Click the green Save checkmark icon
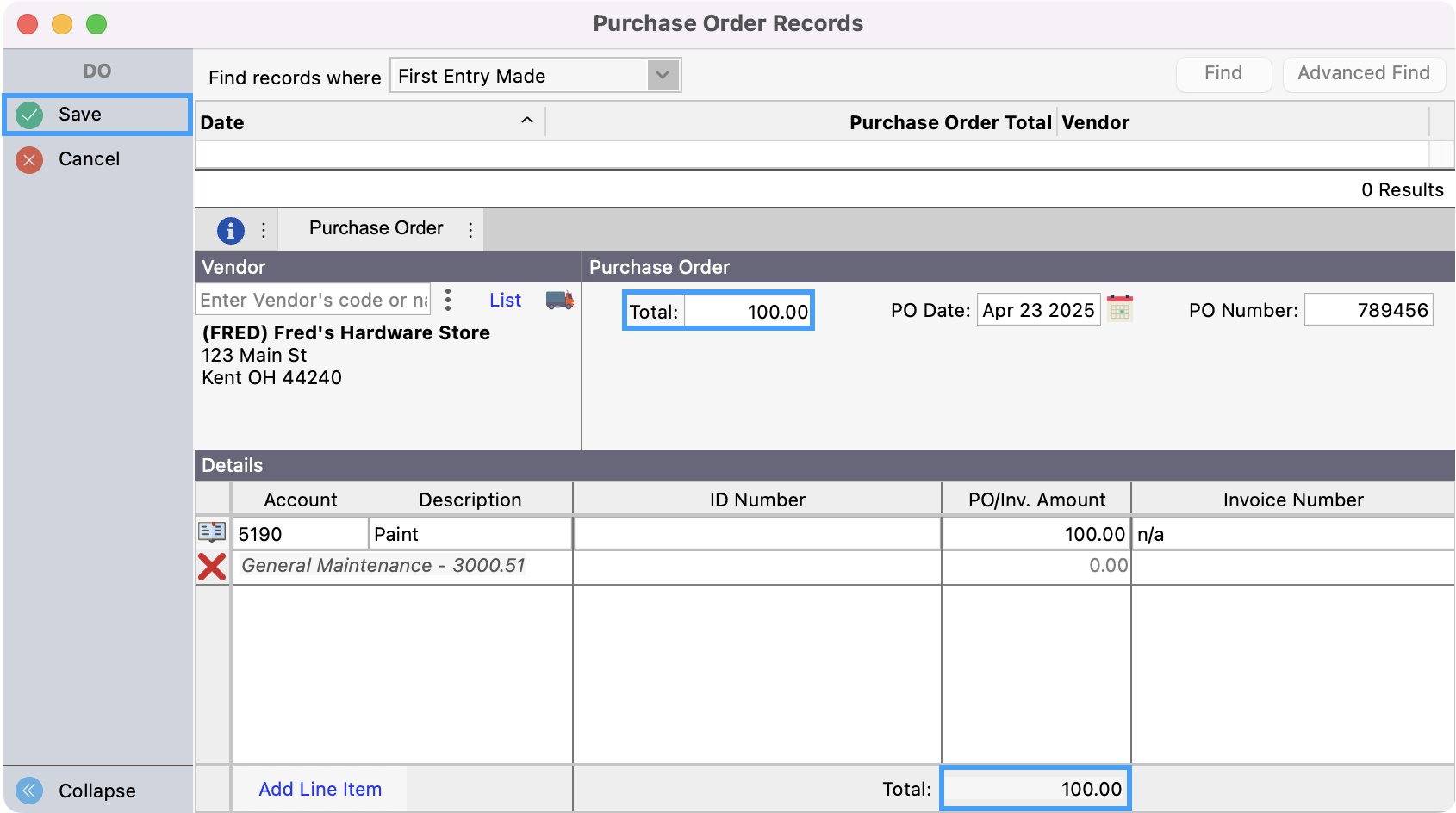 (x=29, y=115)
